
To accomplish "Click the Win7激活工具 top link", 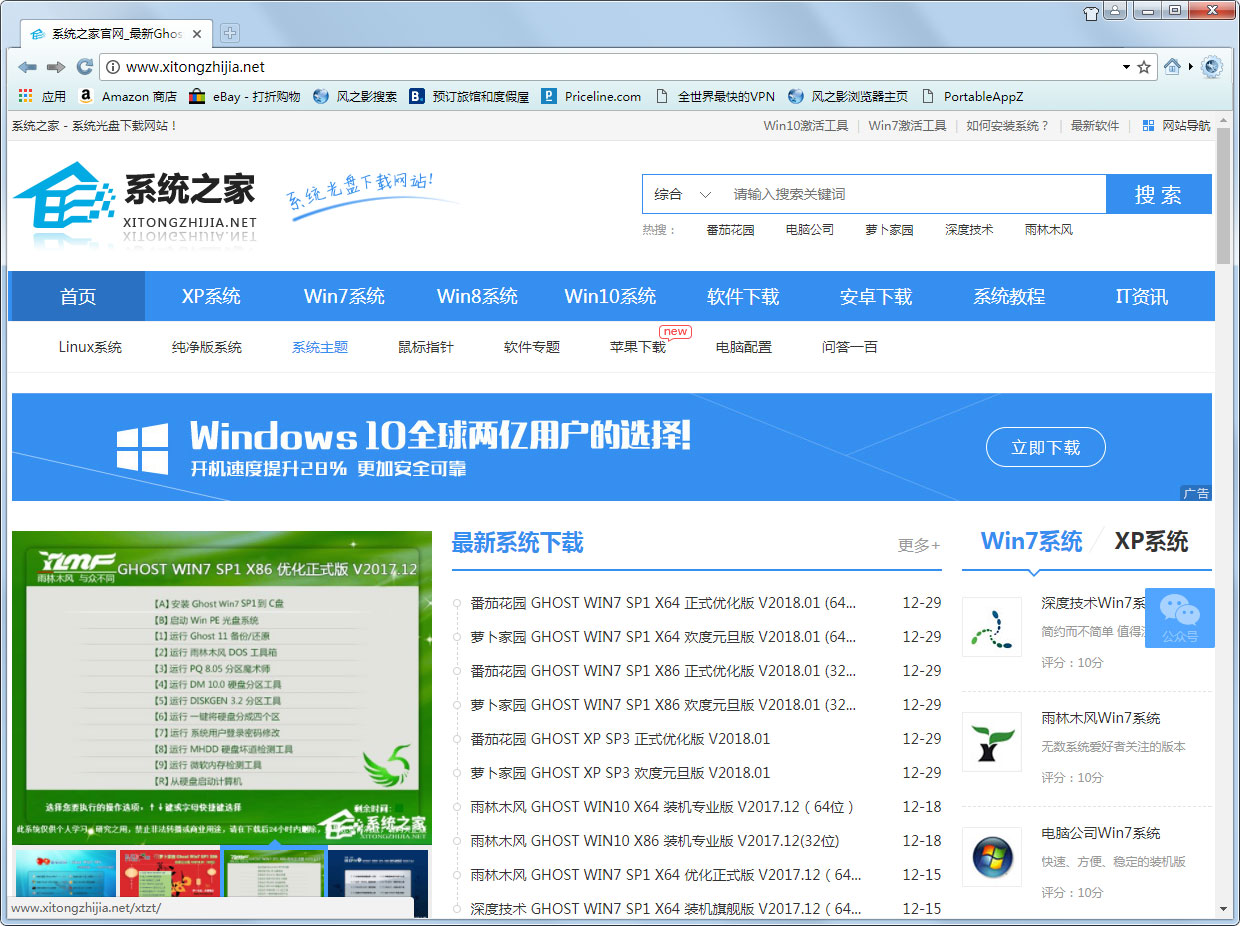I will 907,126.
